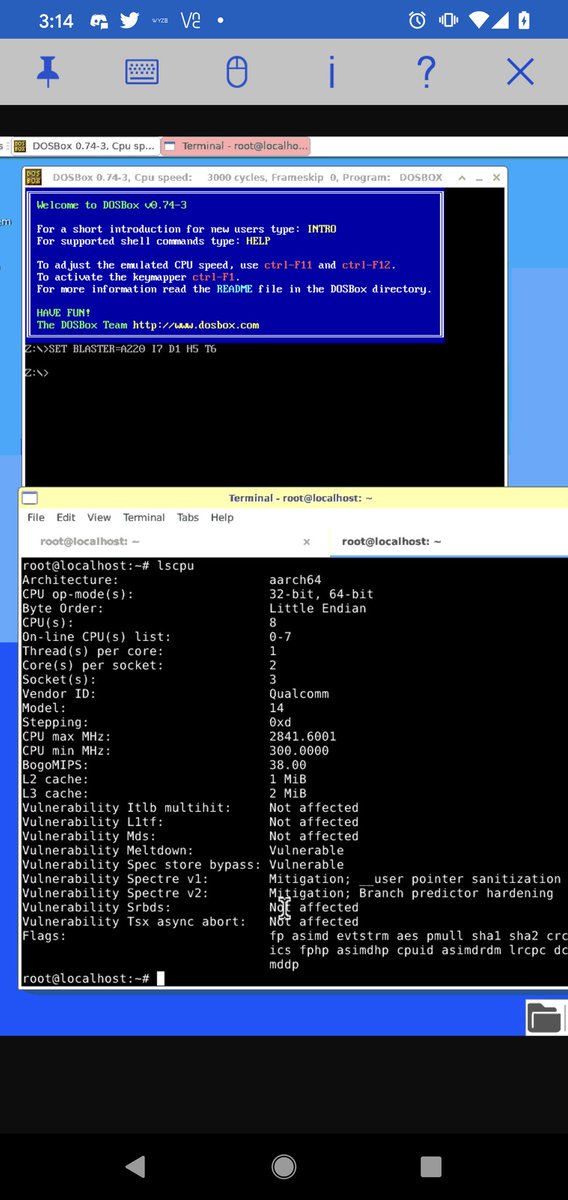Click the CPU max MHz value 2841.6001
Image resolution: width=568 pixels, height=1200 pixels.
[303, 737]
